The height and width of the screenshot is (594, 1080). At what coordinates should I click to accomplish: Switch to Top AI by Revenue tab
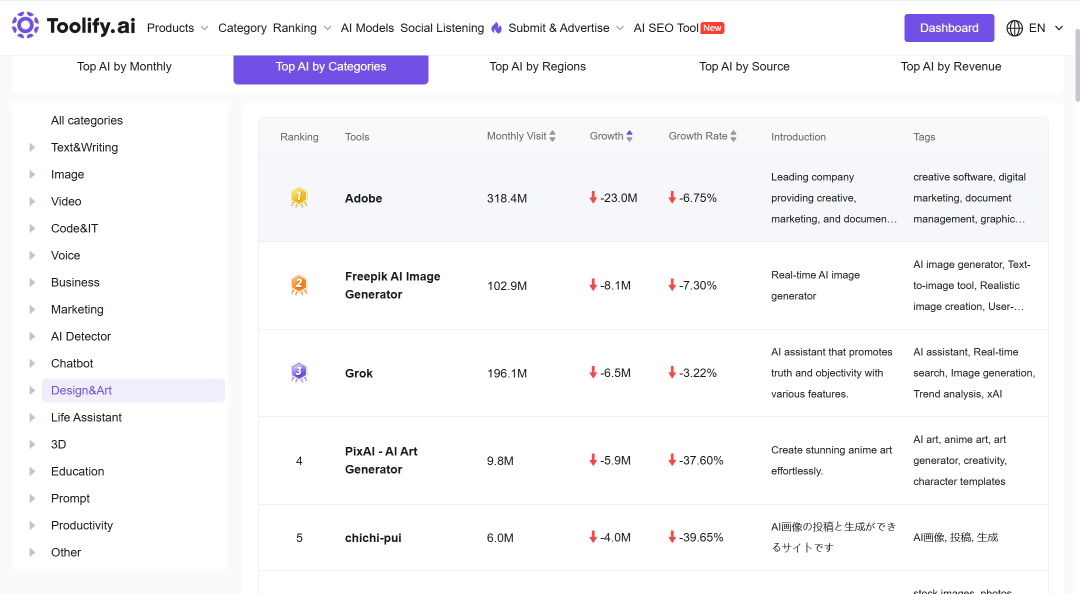click(951, 67)
